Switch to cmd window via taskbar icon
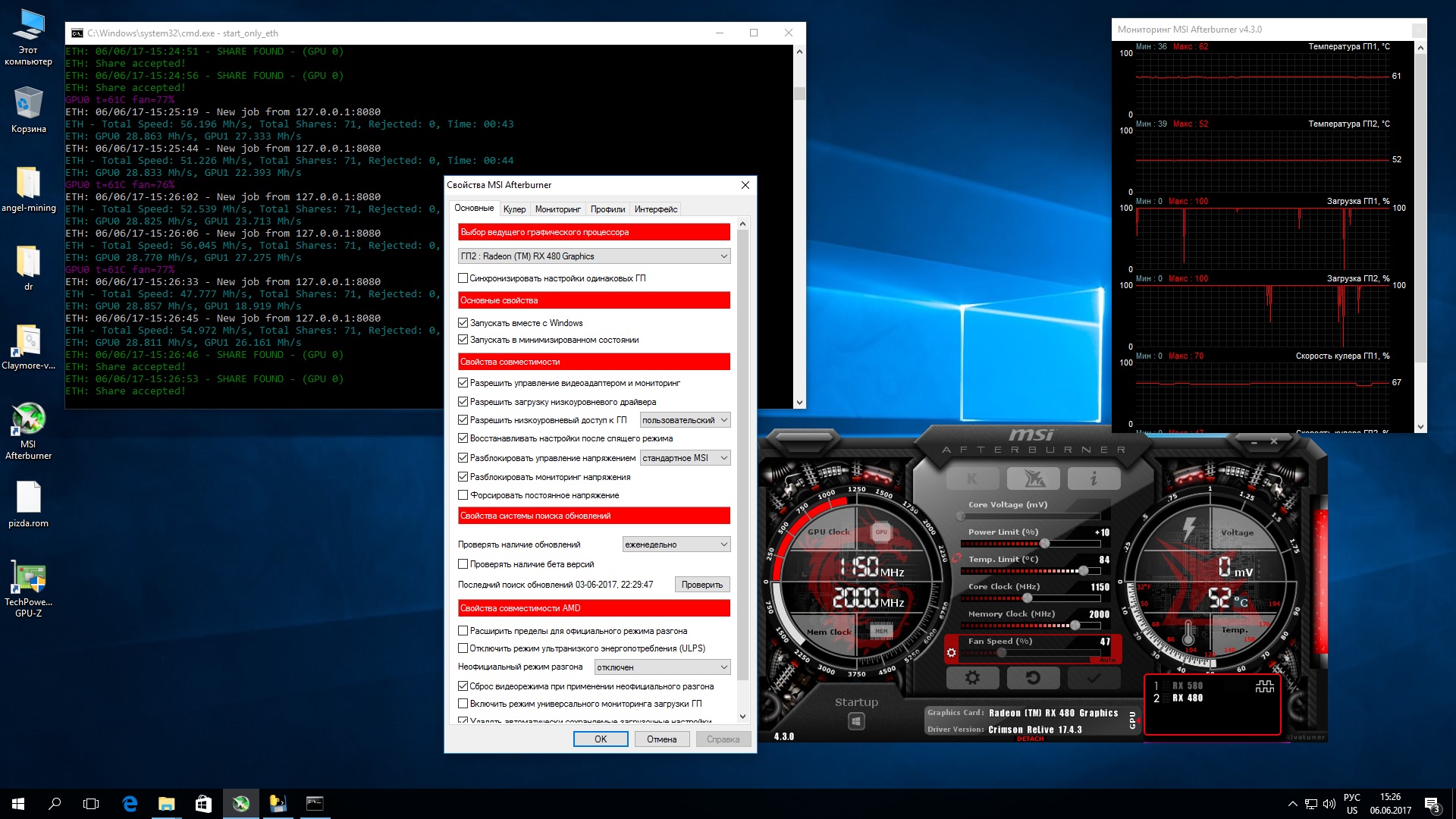This screenshot has height=819, width=1456. point(315,803)
